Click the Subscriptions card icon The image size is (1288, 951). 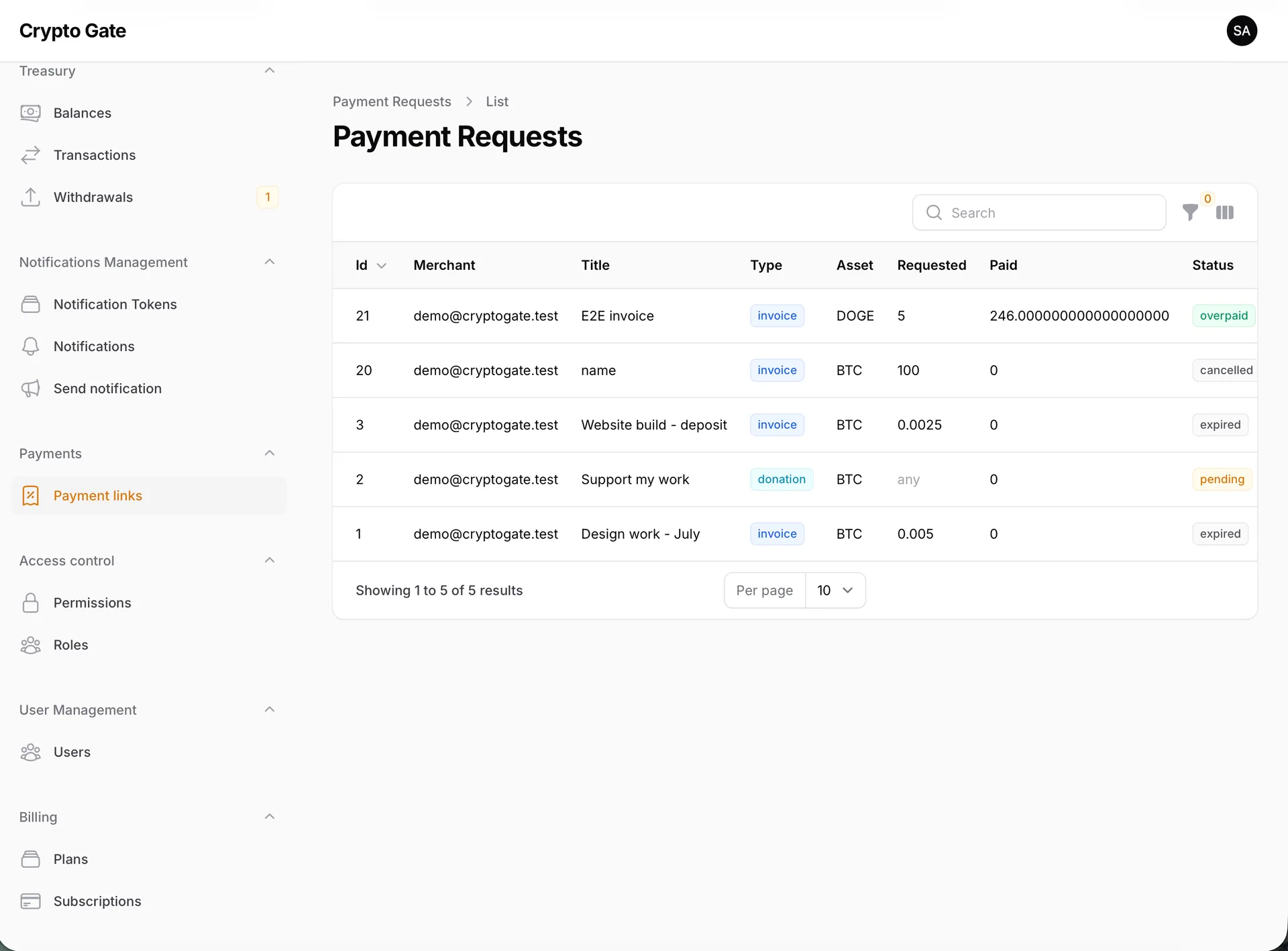[30, 901]
